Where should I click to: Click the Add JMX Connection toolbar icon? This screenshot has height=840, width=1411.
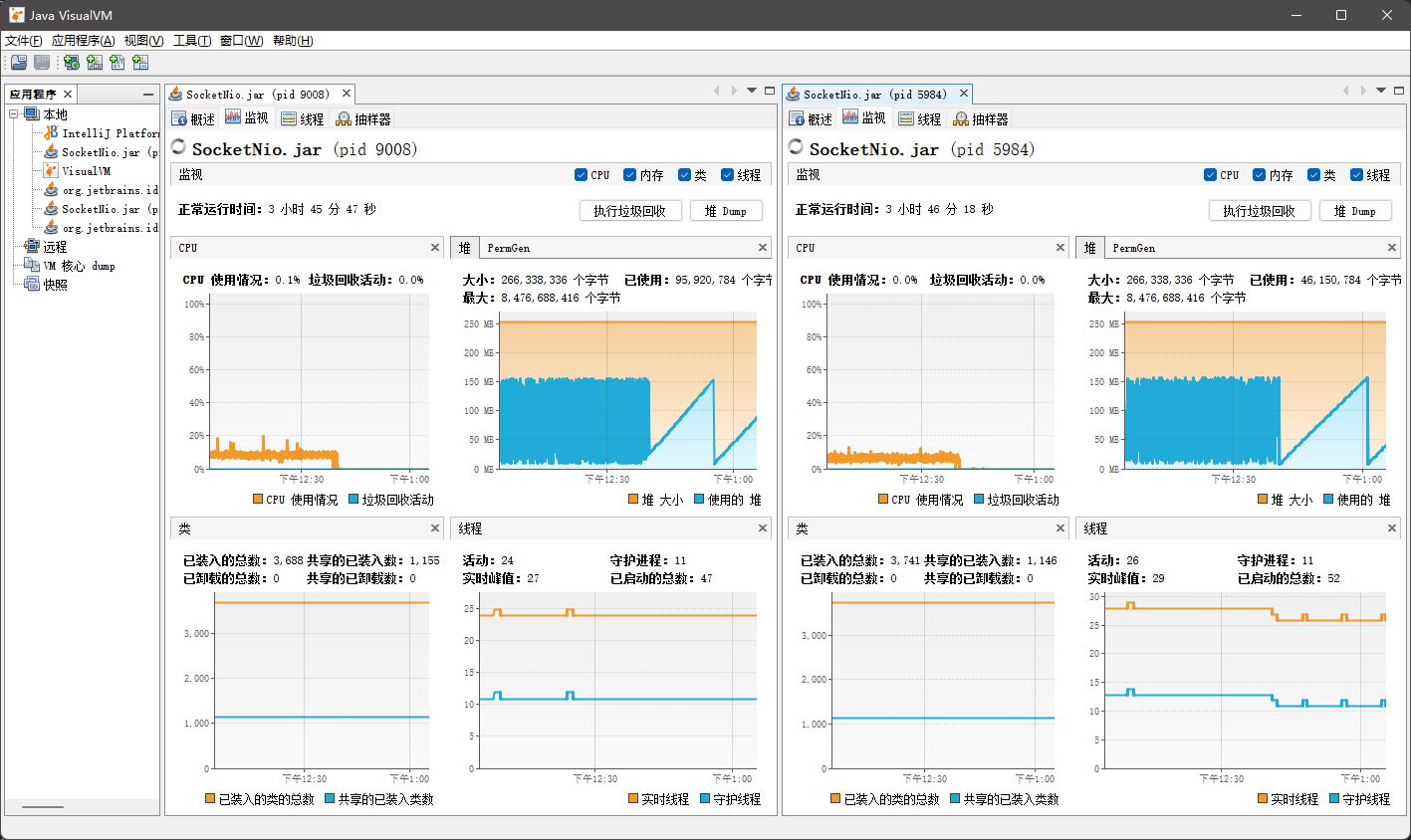95,63
